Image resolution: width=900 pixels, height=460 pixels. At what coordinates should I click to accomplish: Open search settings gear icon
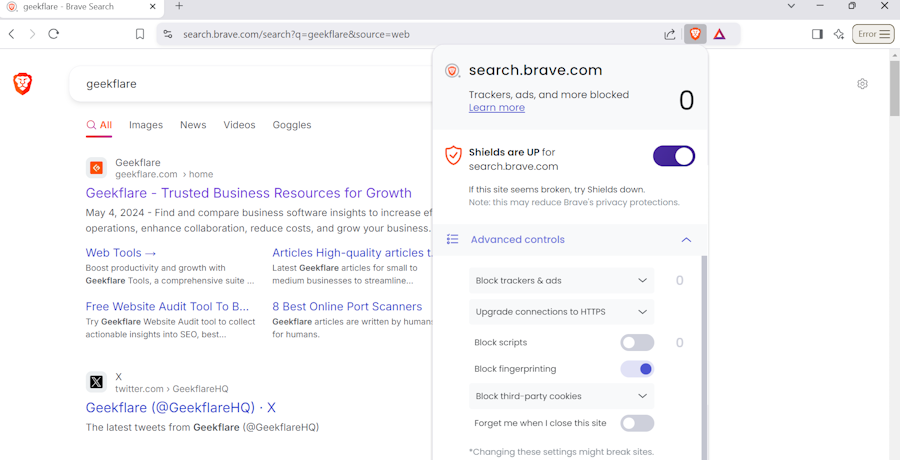[x=862, y=84]
